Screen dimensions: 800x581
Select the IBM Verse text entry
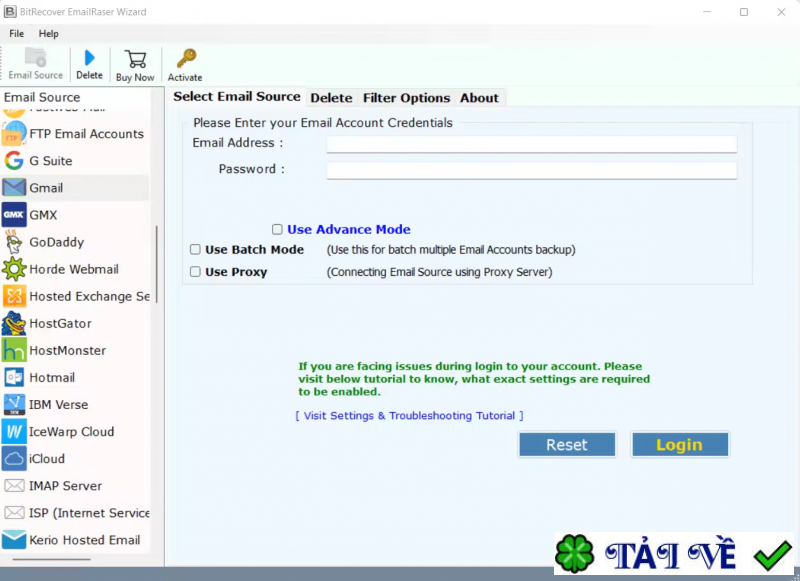(x=59, y=404)
